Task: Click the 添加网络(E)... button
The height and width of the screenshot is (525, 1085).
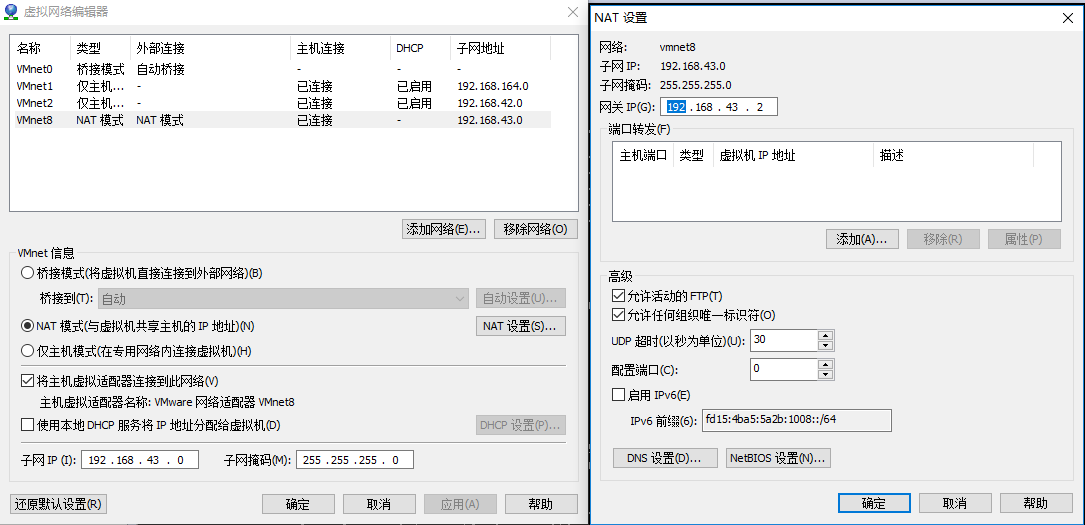Action: (444, 230)
